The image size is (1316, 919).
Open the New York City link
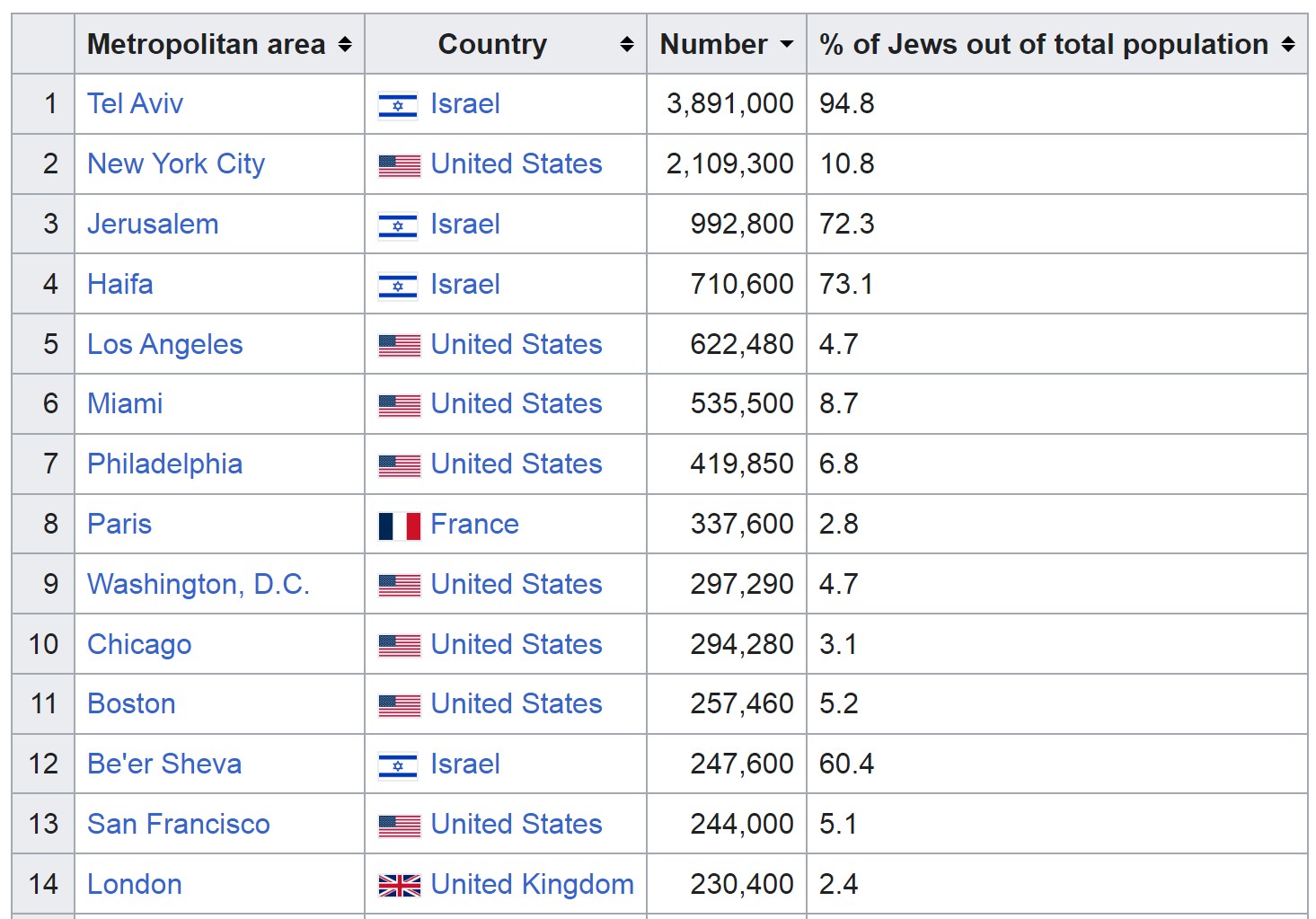[176, 163]
